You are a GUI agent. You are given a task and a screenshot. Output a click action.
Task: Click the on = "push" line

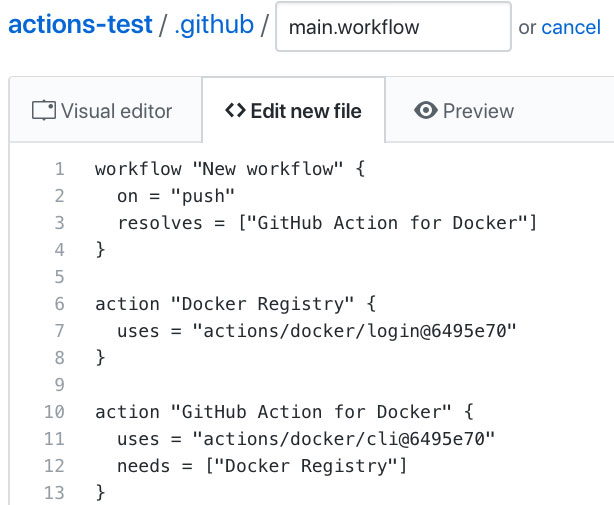(x=176, y=196)
